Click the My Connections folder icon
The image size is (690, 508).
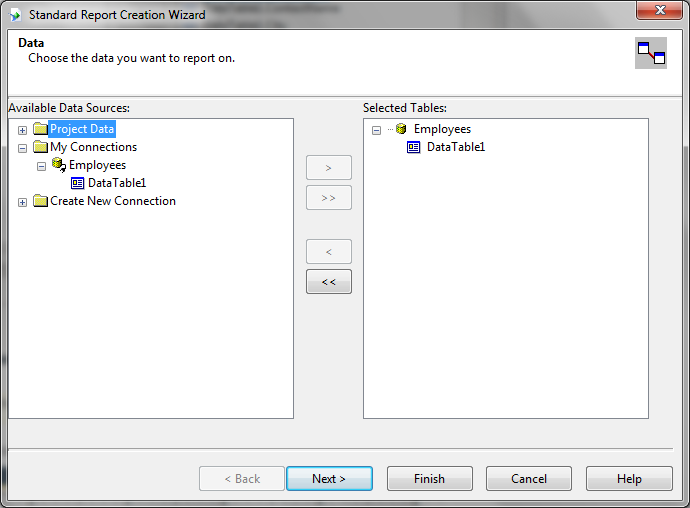(40, 147)
